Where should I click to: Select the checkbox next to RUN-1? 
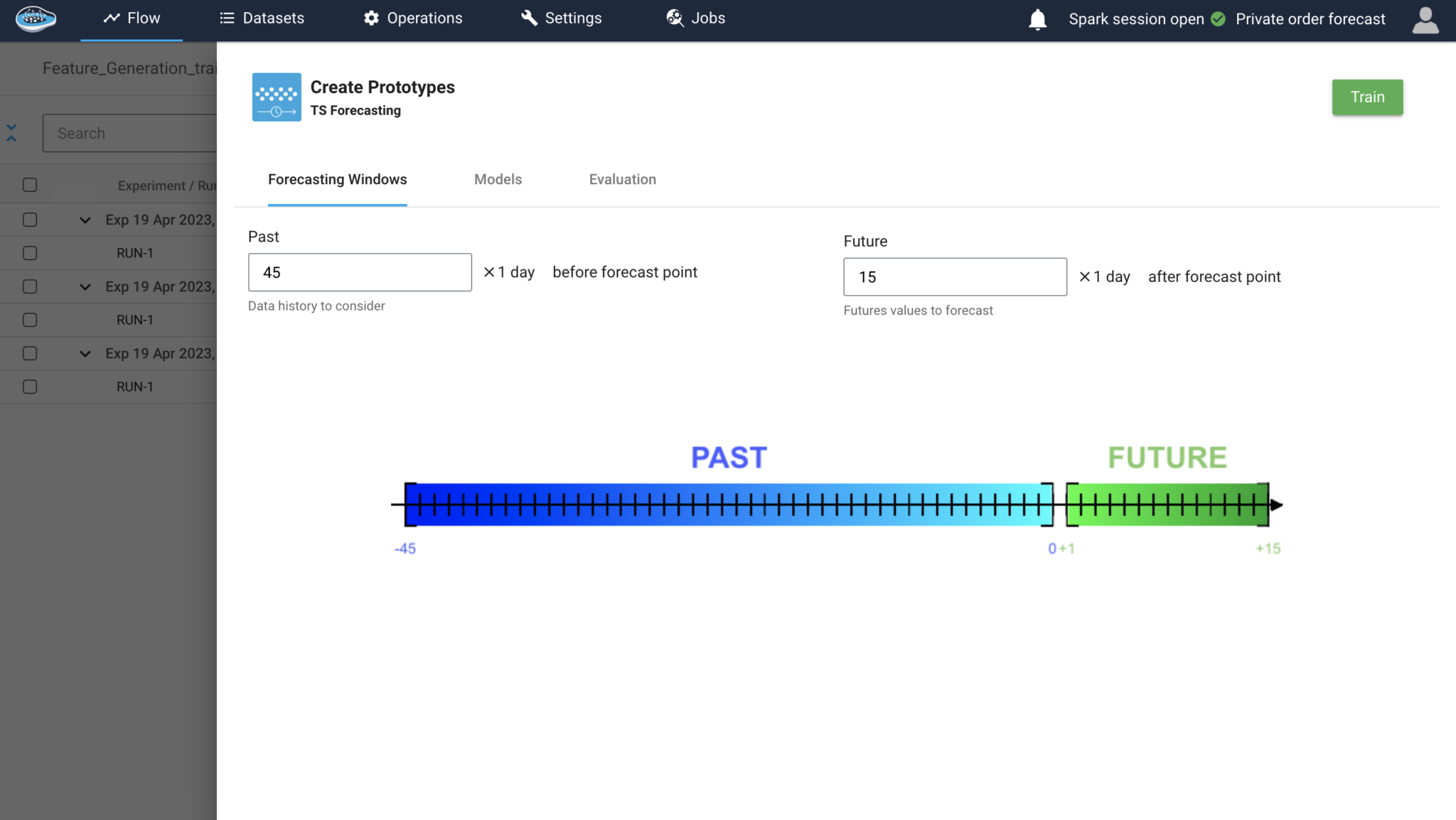pyautogui.click(x=30, y=252)
